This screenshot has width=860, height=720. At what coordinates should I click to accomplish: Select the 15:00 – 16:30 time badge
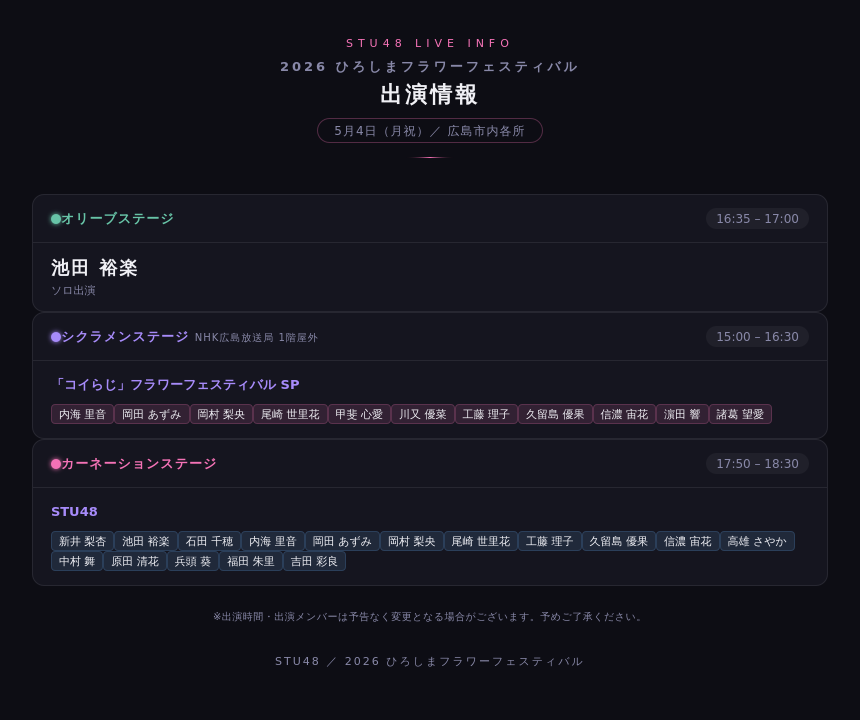(x=757, y=337)
